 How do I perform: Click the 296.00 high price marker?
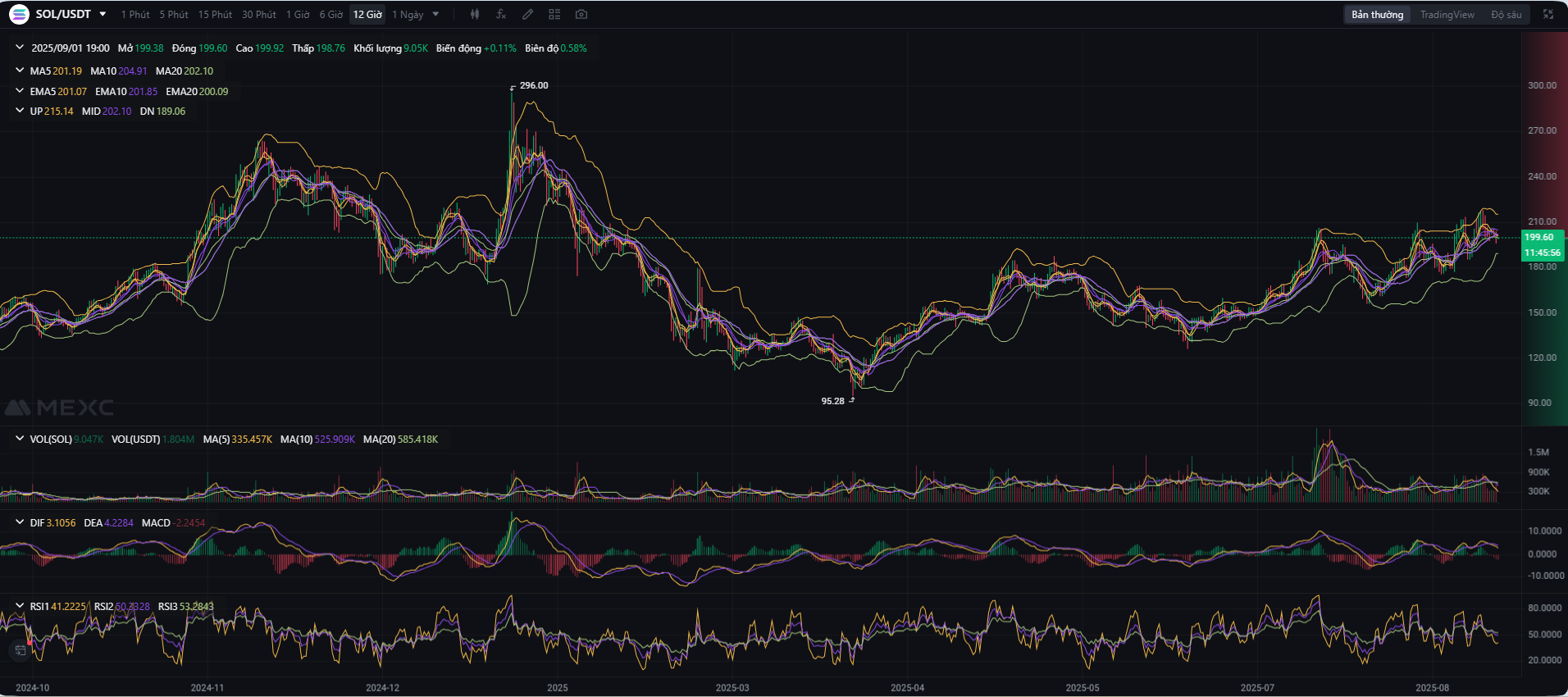[x=534, y=85]
